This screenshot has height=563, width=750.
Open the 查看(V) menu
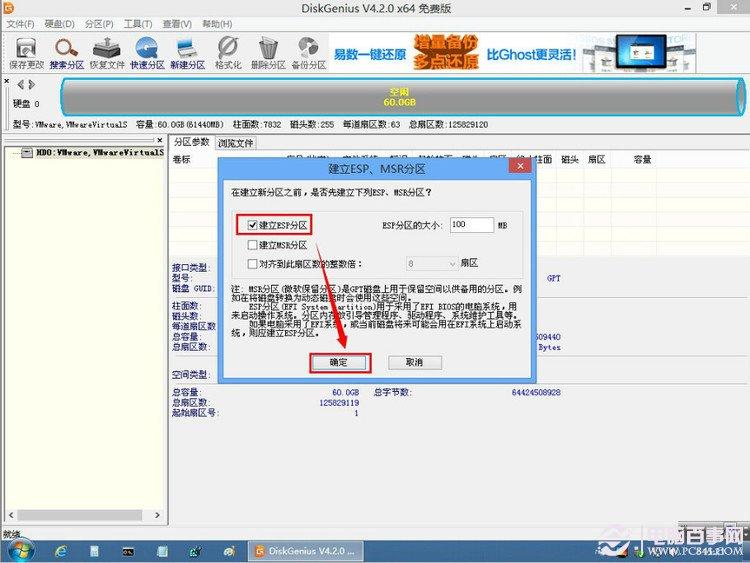pos(177,24)
